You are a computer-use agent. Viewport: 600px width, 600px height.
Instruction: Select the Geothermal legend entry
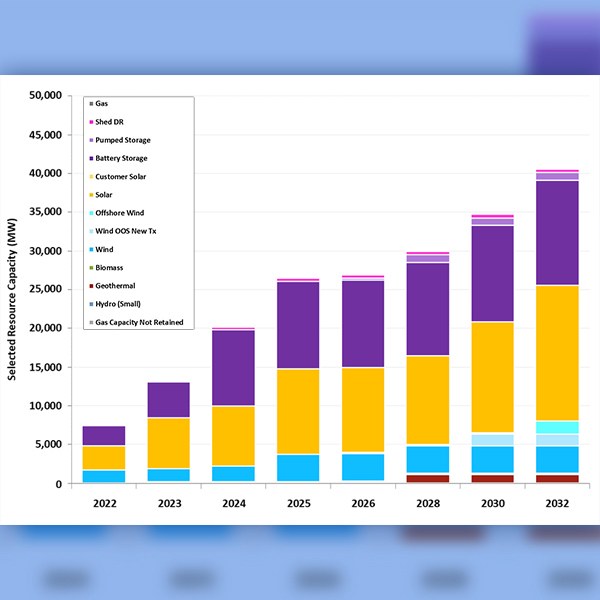click(117, 285)
